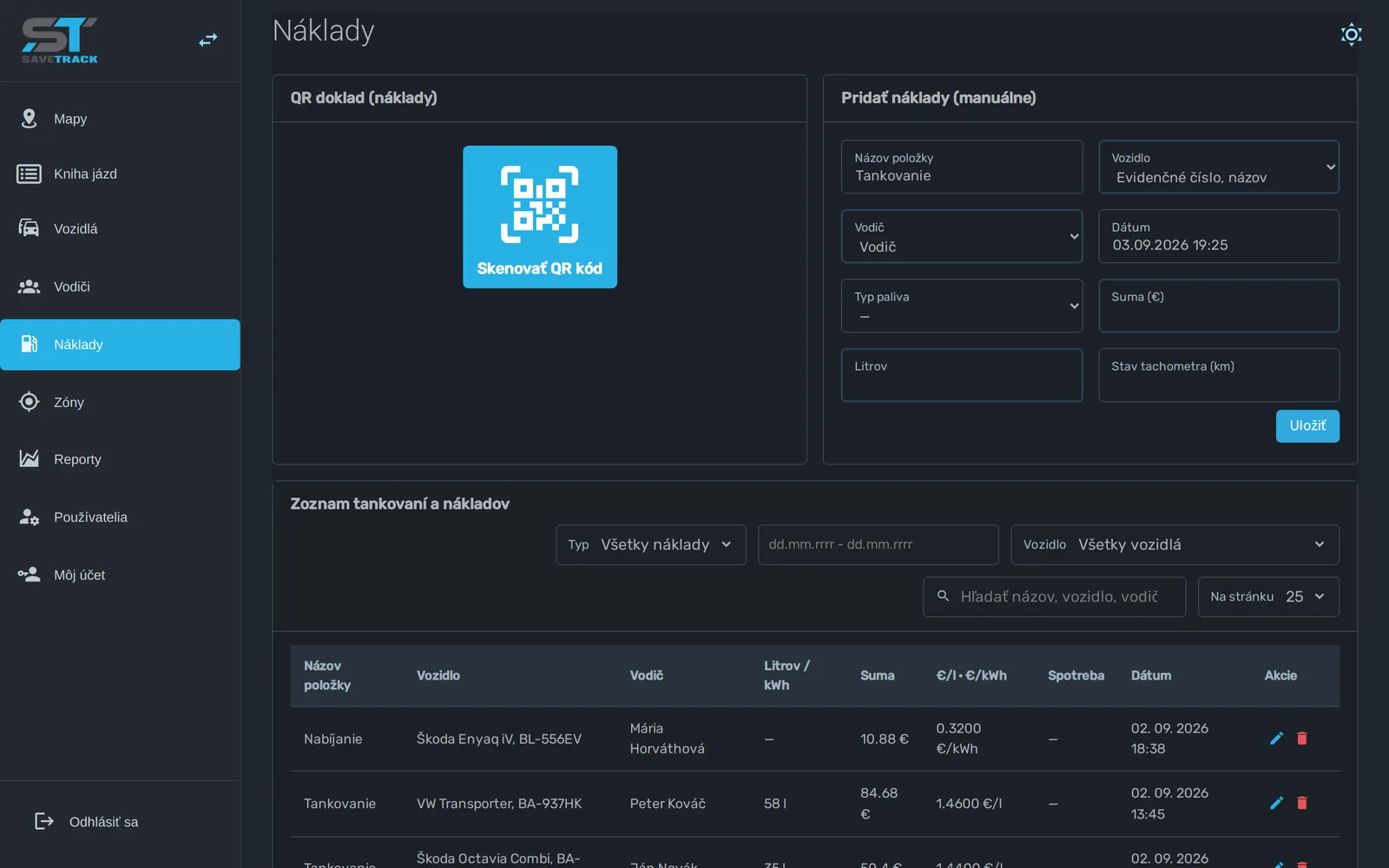Image resolution: width=1389 pixels, height=868 pixels.
Task: Edit the Nabíjanie row with pencil icon
Action: click(1276, 739)
